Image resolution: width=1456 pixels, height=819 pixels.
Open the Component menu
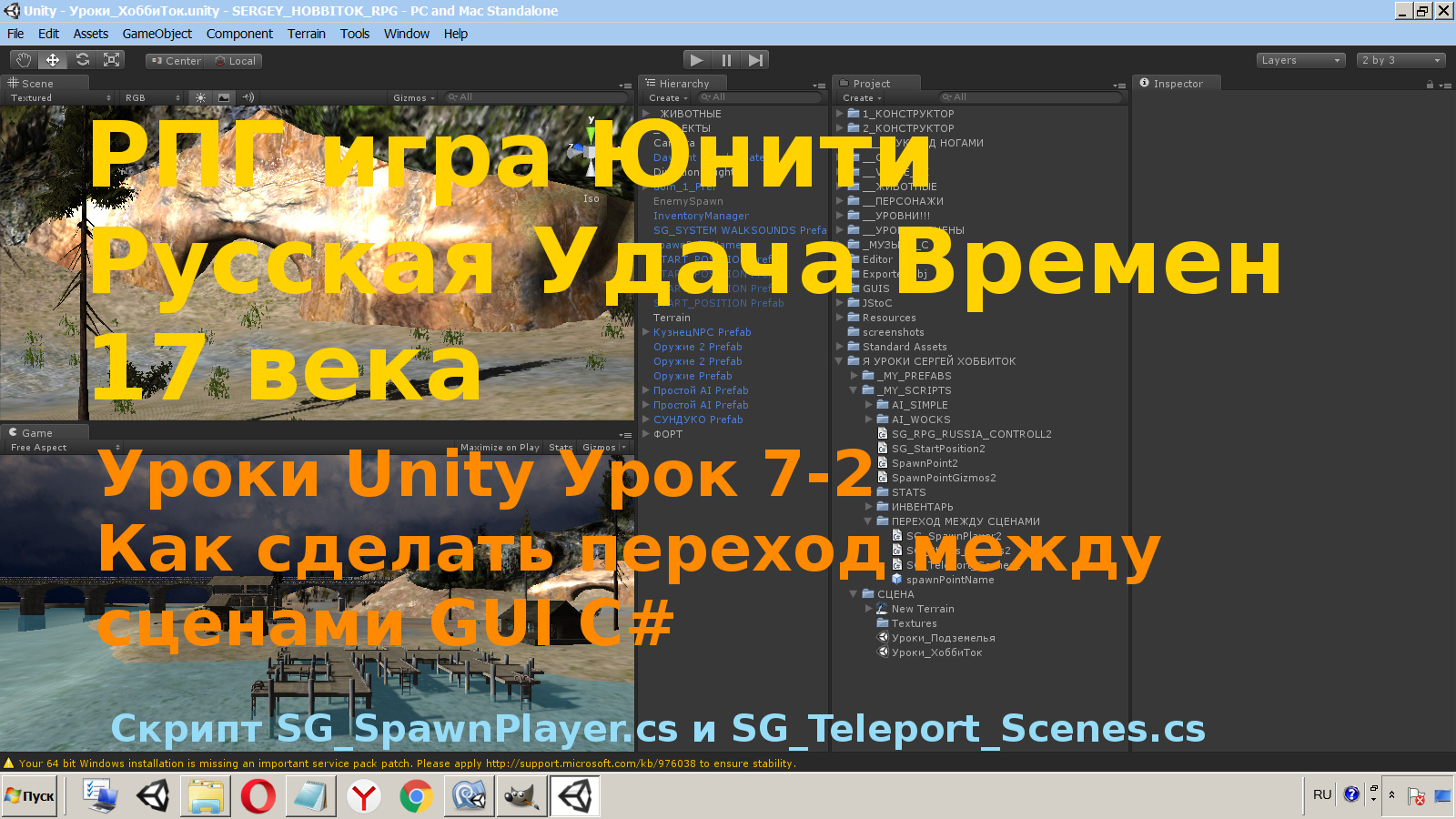point(239,34)
